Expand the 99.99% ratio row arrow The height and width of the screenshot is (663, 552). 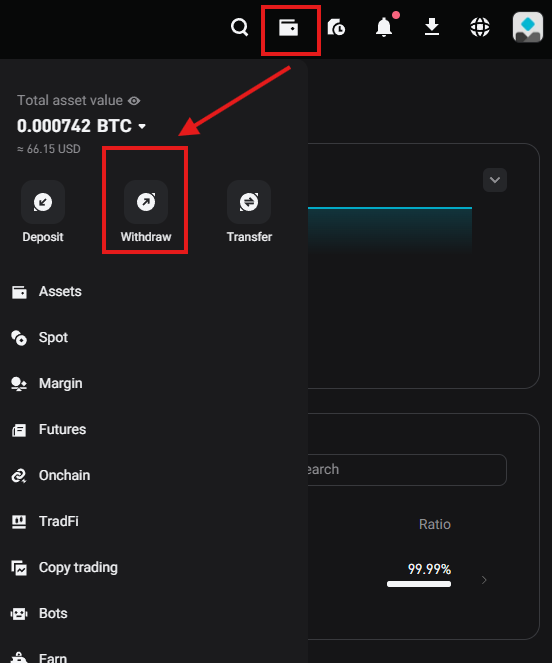click(484, 580)
